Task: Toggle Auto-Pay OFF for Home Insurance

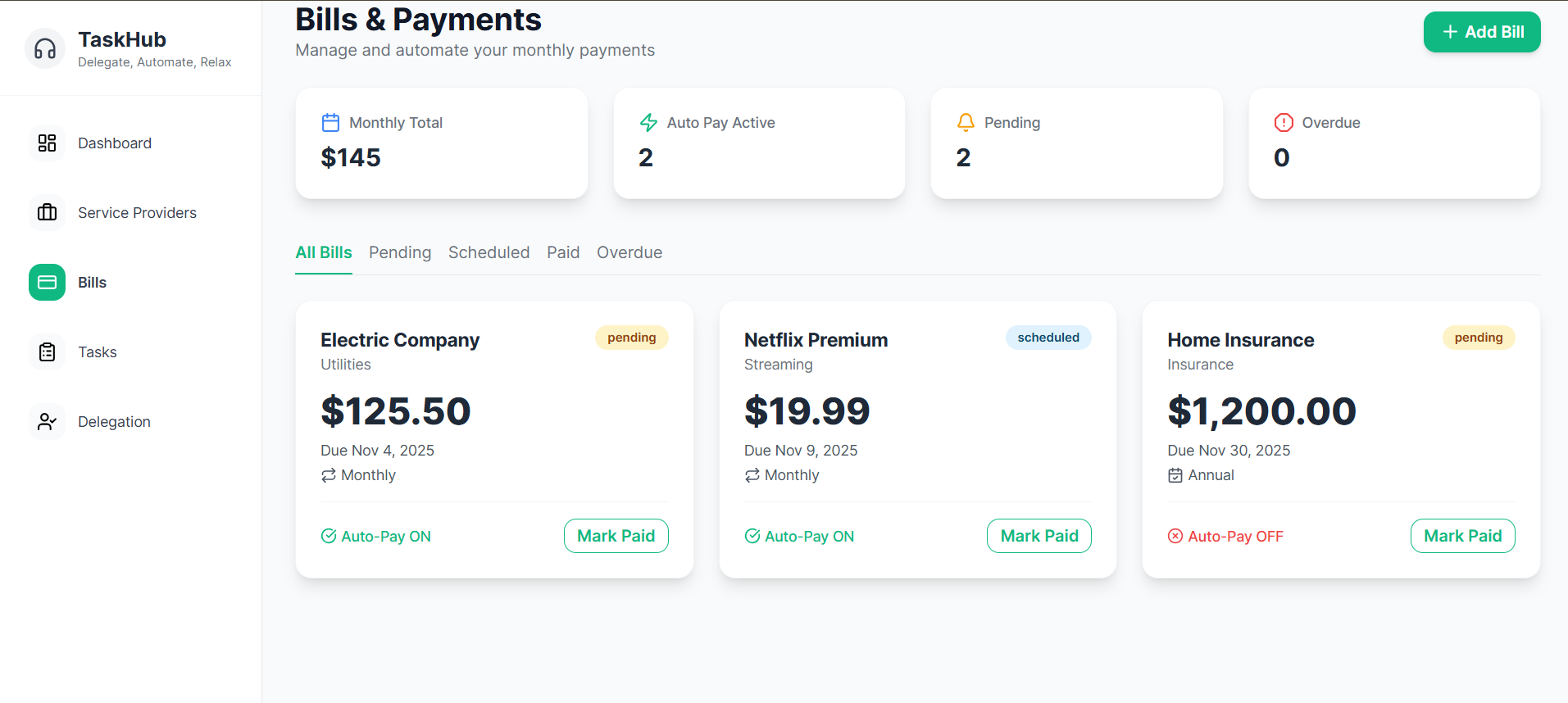Action: (1225, 537)
